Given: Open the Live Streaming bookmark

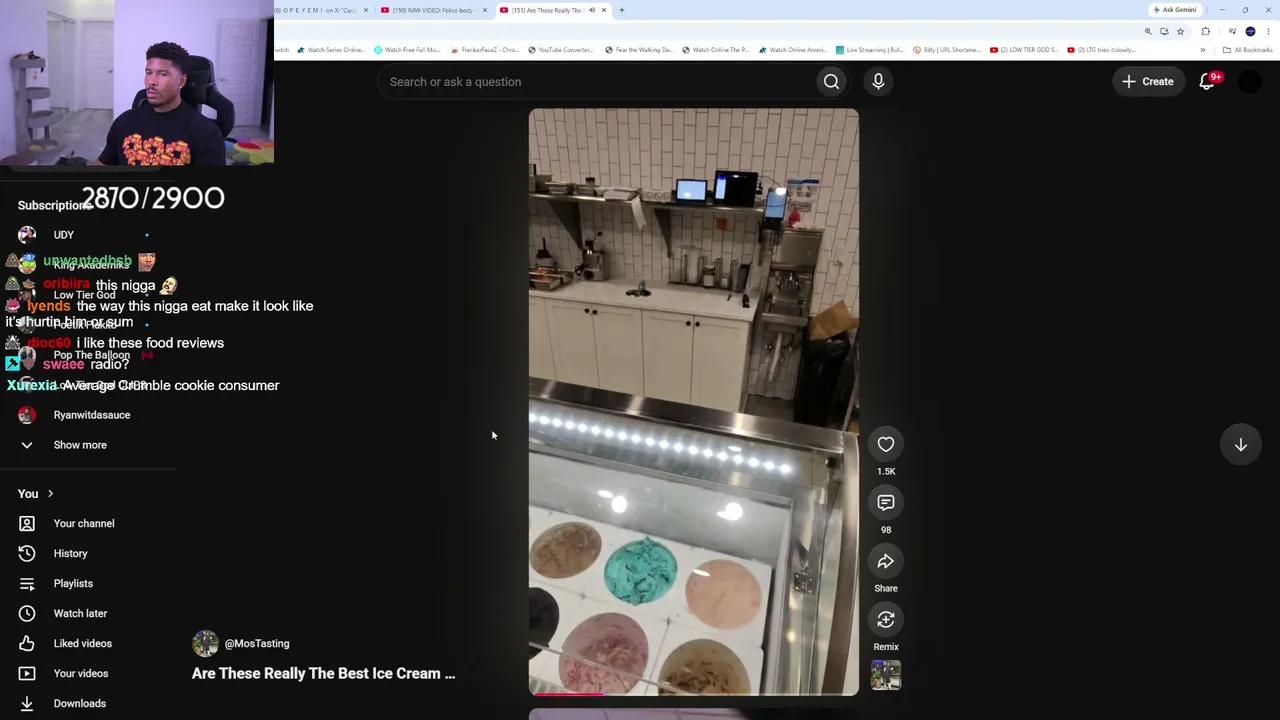Looking at the screenshot, I should [x=870, y=50].
